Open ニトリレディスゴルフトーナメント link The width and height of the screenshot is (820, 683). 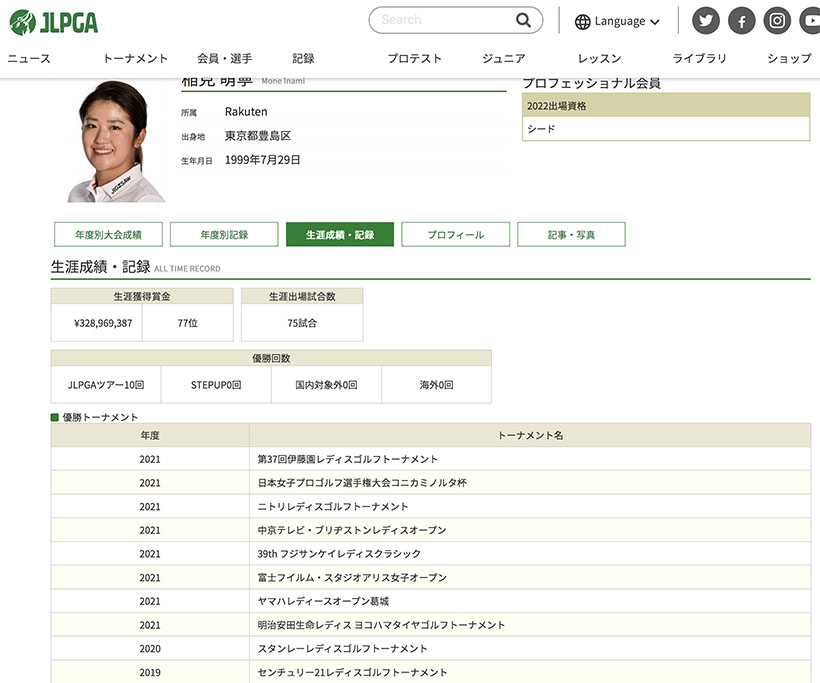333,507
